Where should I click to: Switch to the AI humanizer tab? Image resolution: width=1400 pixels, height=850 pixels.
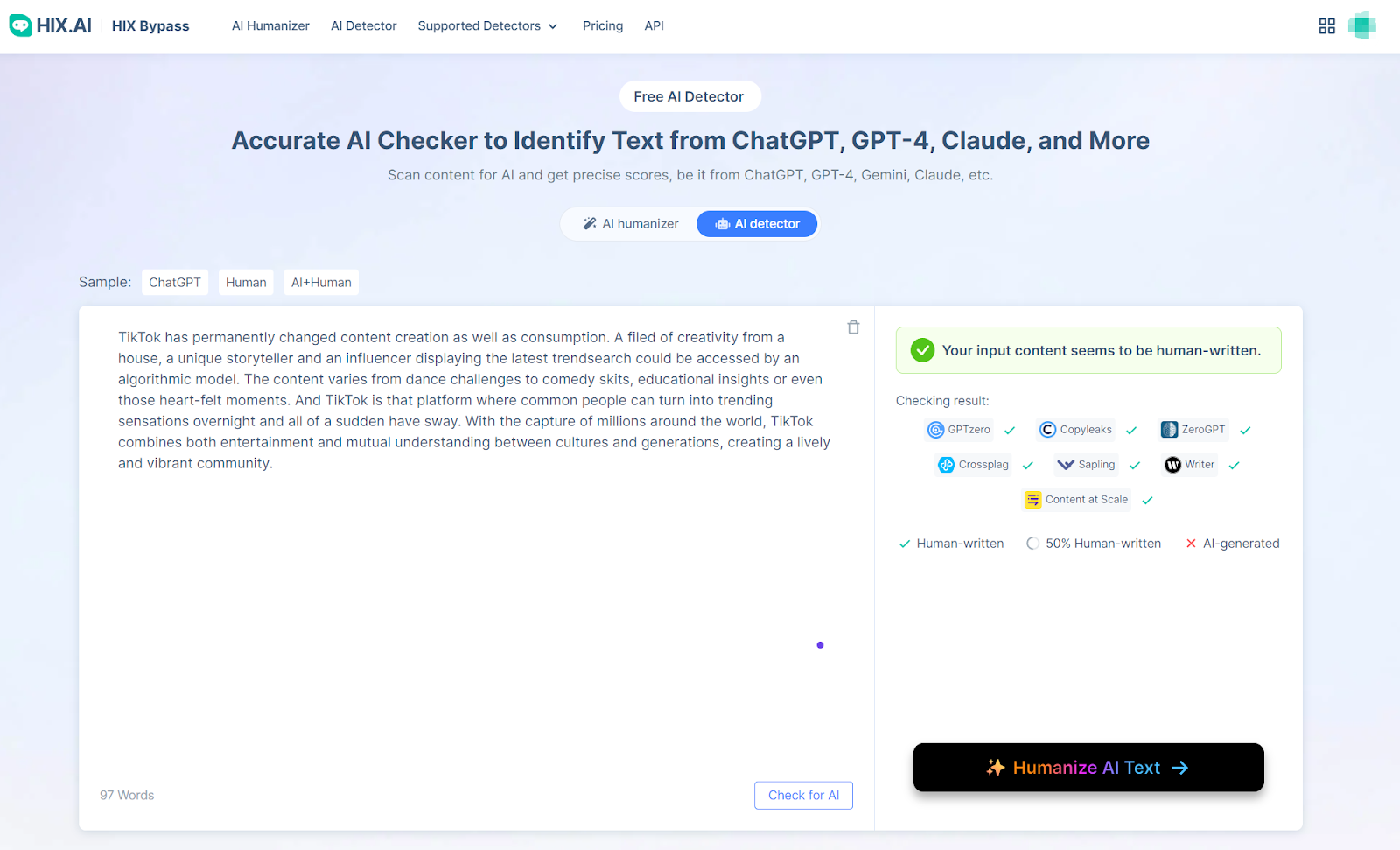click(631, 224)
